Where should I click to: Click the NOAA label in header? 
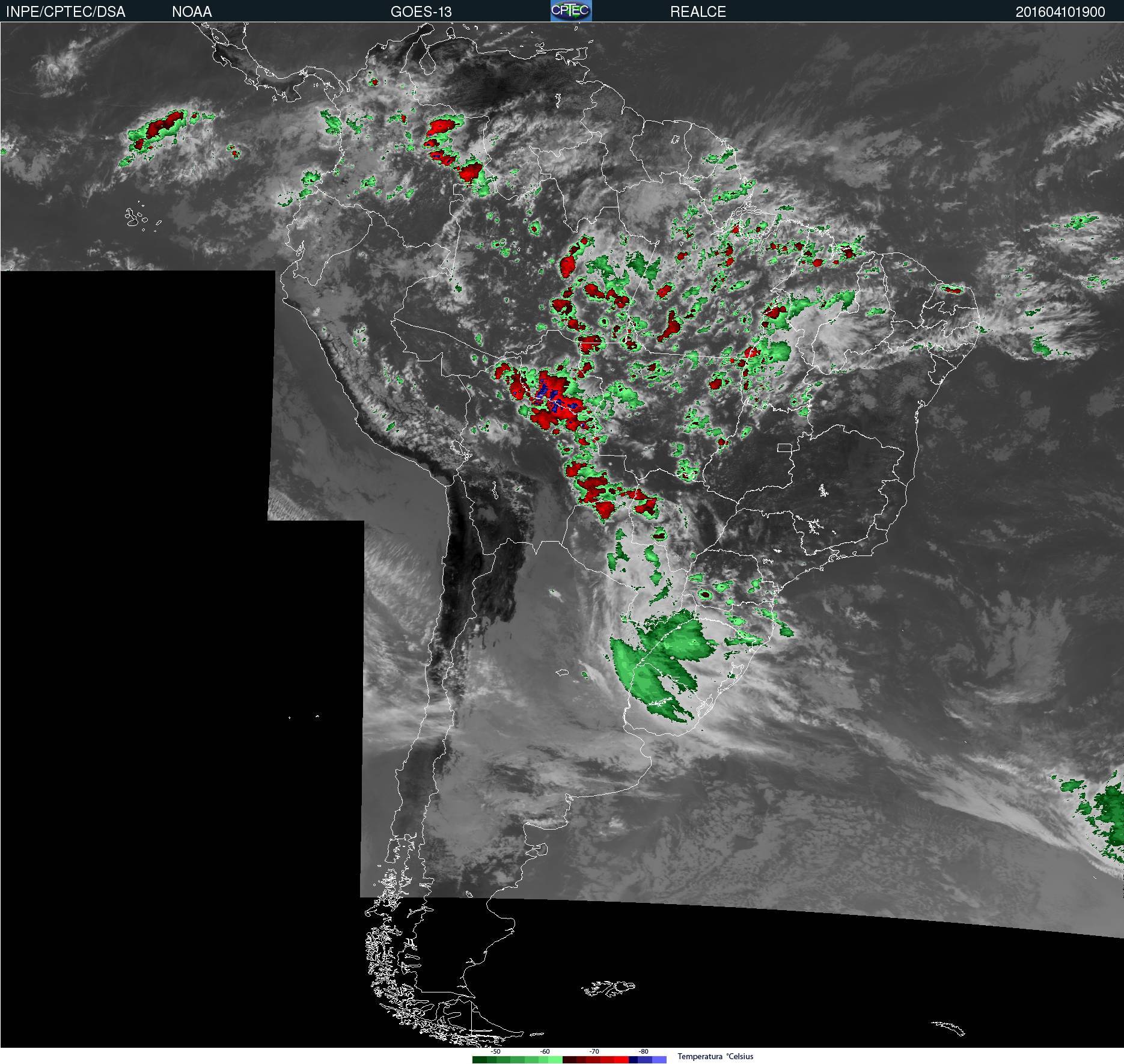click(192, 11)
